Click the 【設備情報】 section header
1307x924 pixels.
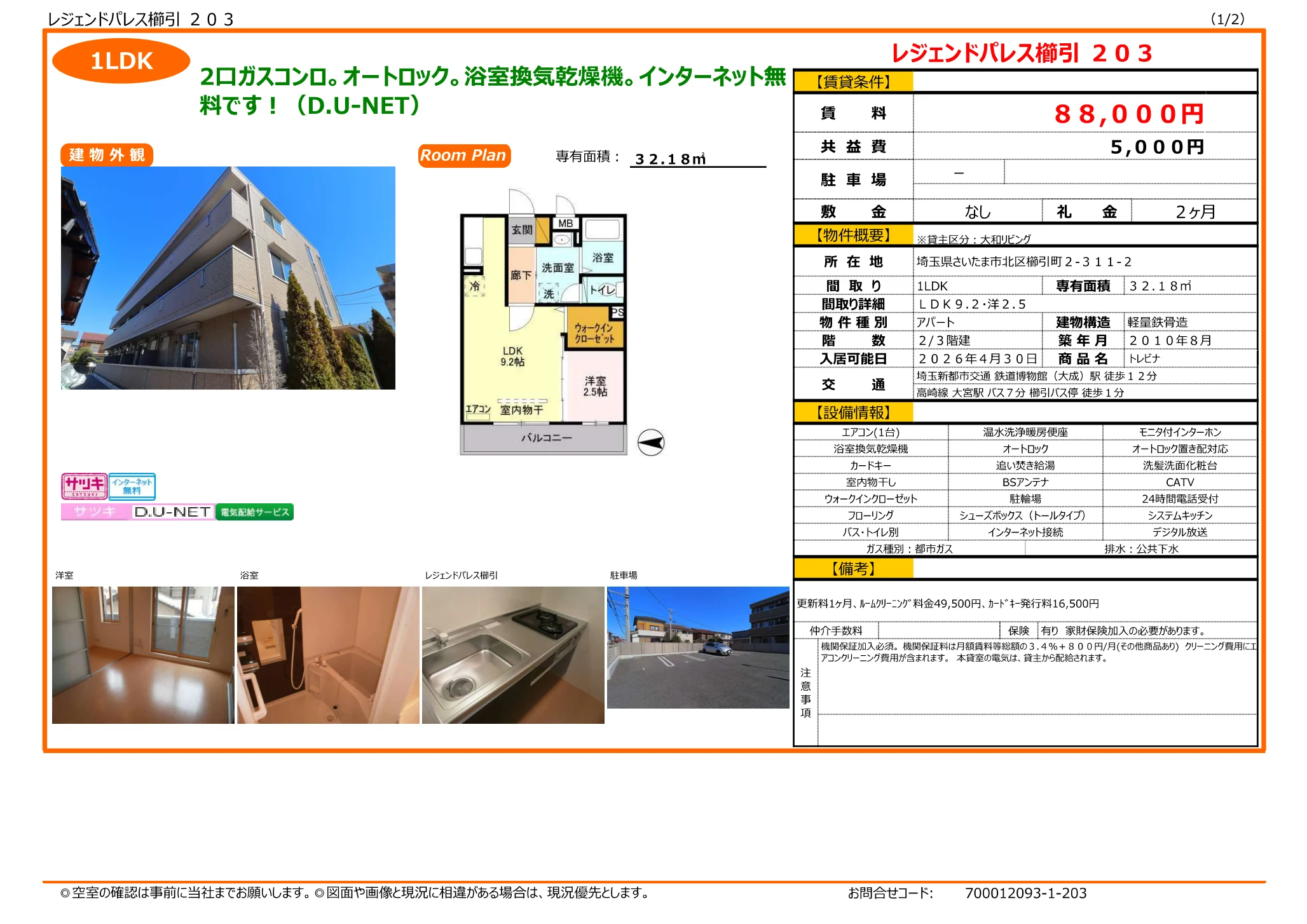coord(854,412)
